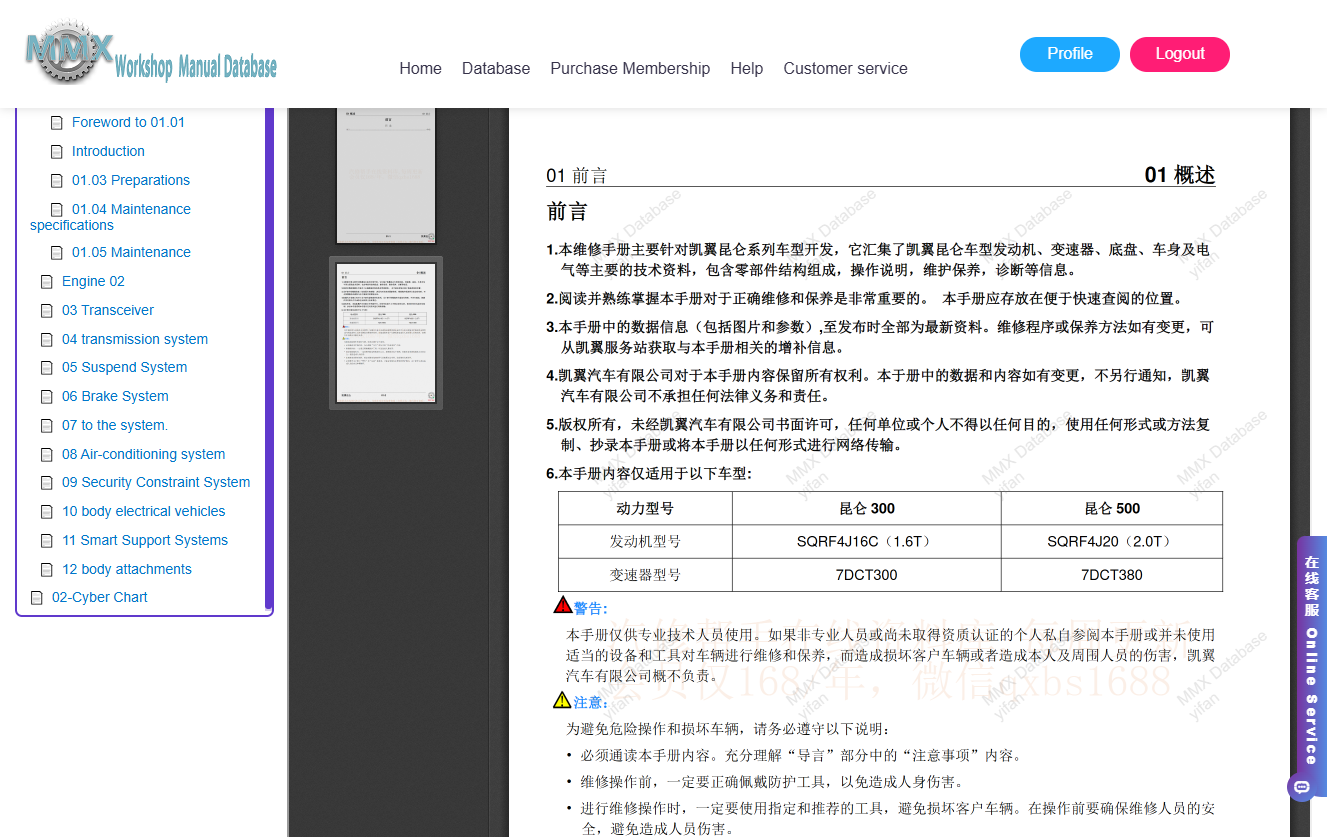The image size is (1327, 837).
Task: Click document icon beside 01.04 Maintenance specifications
Action: [57, 210]
